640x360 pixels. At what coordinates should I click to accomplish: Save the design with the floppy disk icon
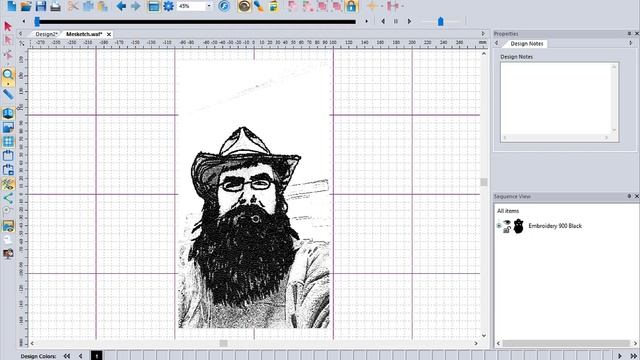point(41,6)
